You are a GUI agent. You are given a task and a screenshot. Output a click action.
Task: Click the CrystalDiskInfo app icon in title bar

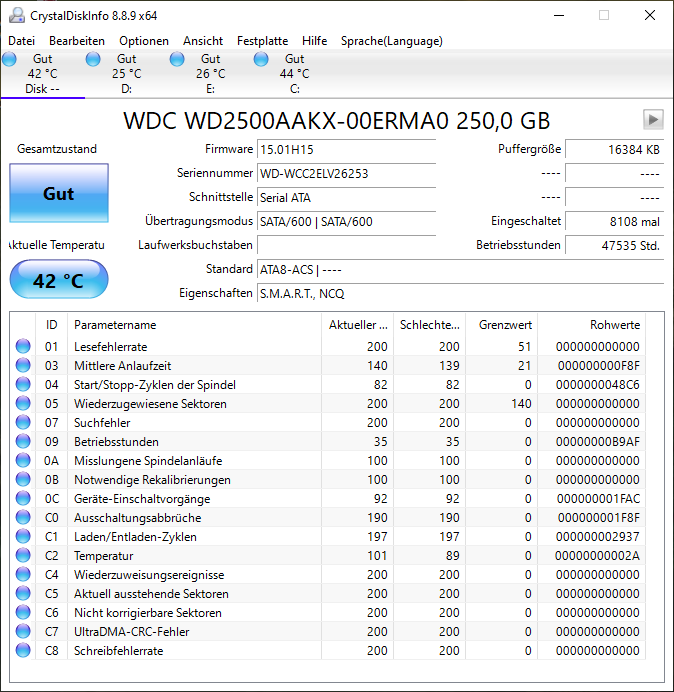16,15
